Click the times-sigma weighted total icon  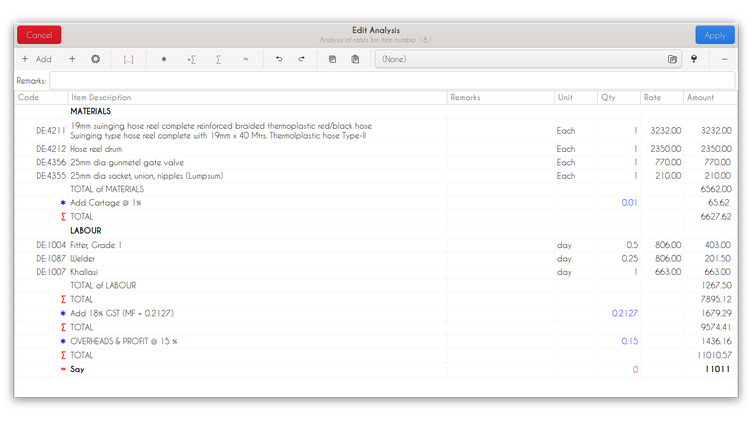pos(191,60)
